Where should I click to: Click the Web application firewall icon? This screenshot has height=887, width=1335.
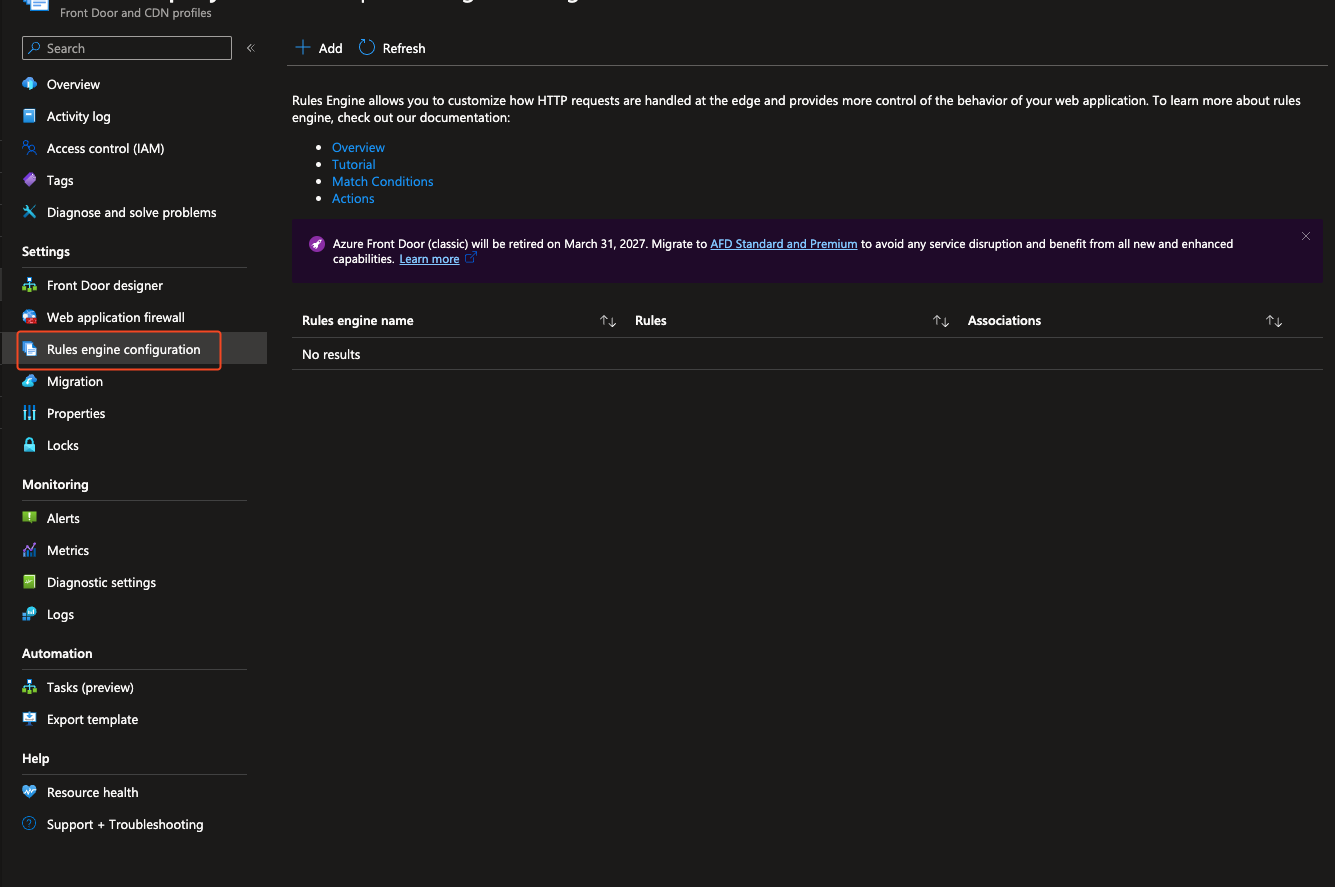tap(30, 317)
